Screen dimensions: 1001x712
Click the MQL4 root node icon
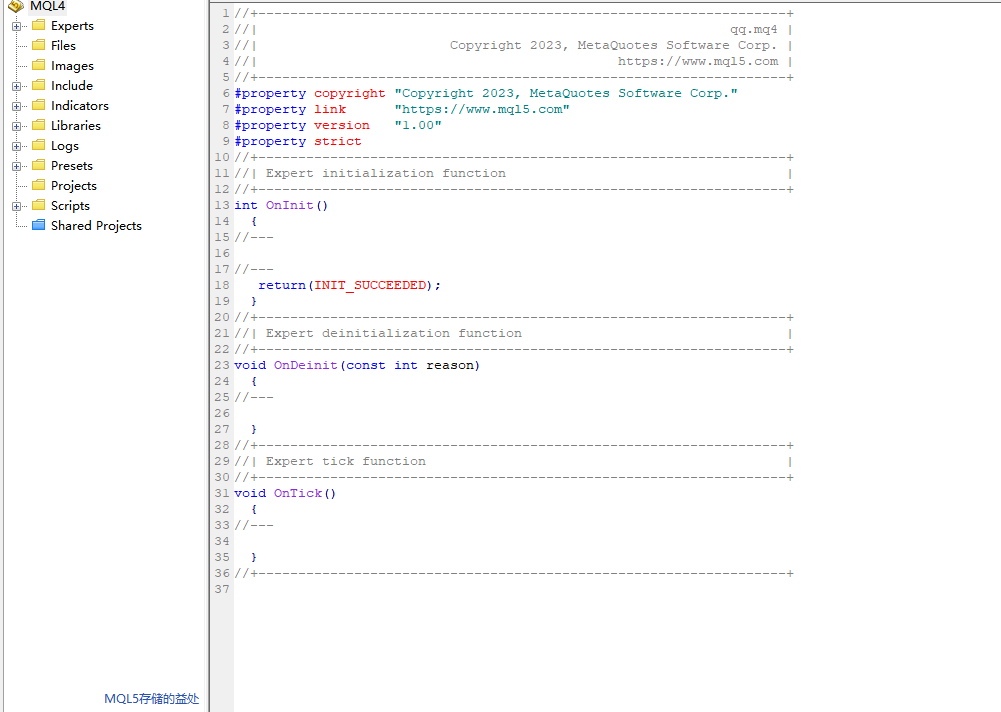(x=15, y=6)
